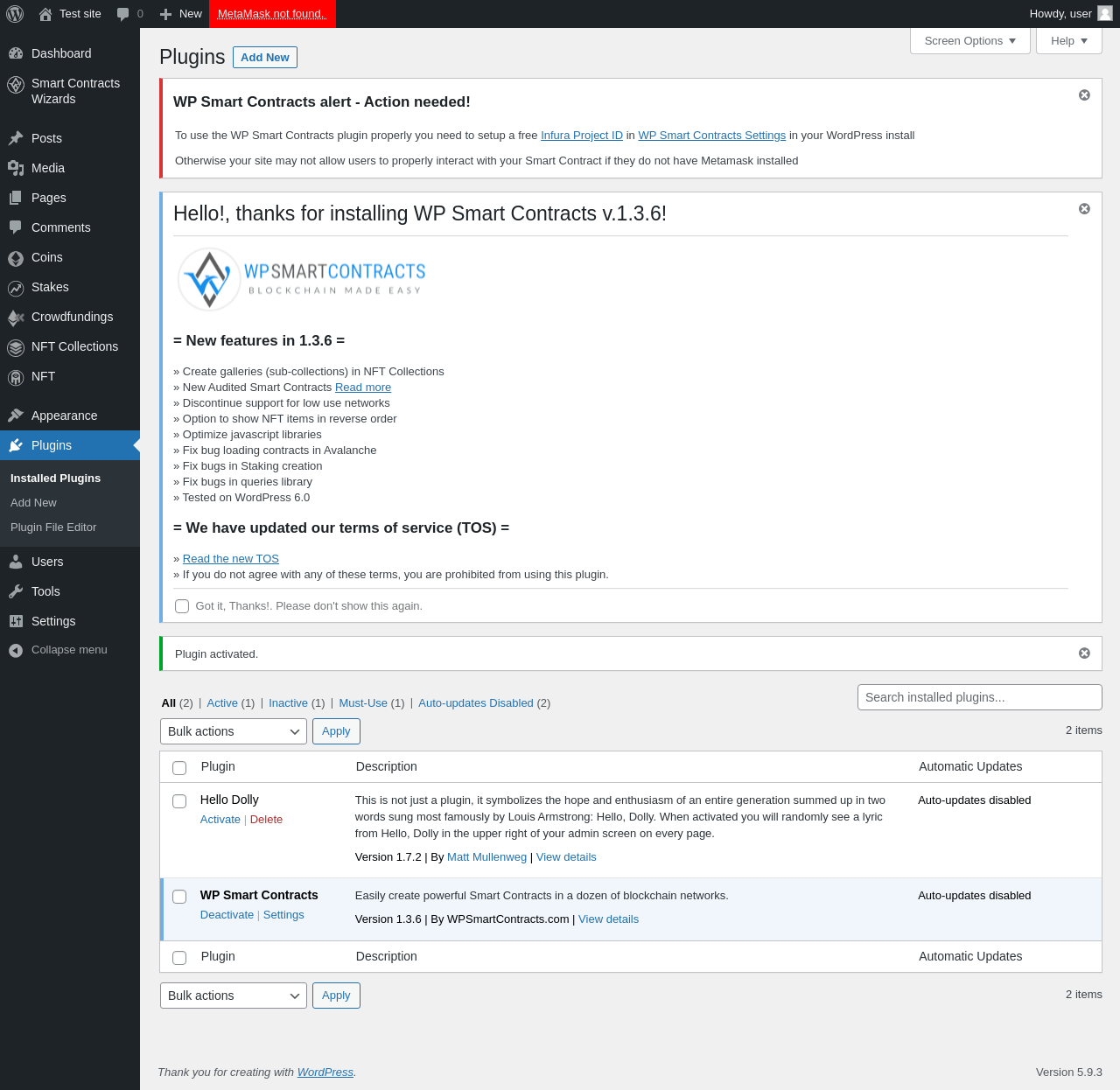Click the Tools wrench icon
Screen dimensions: 1120x1090
[x=16, y=591]
